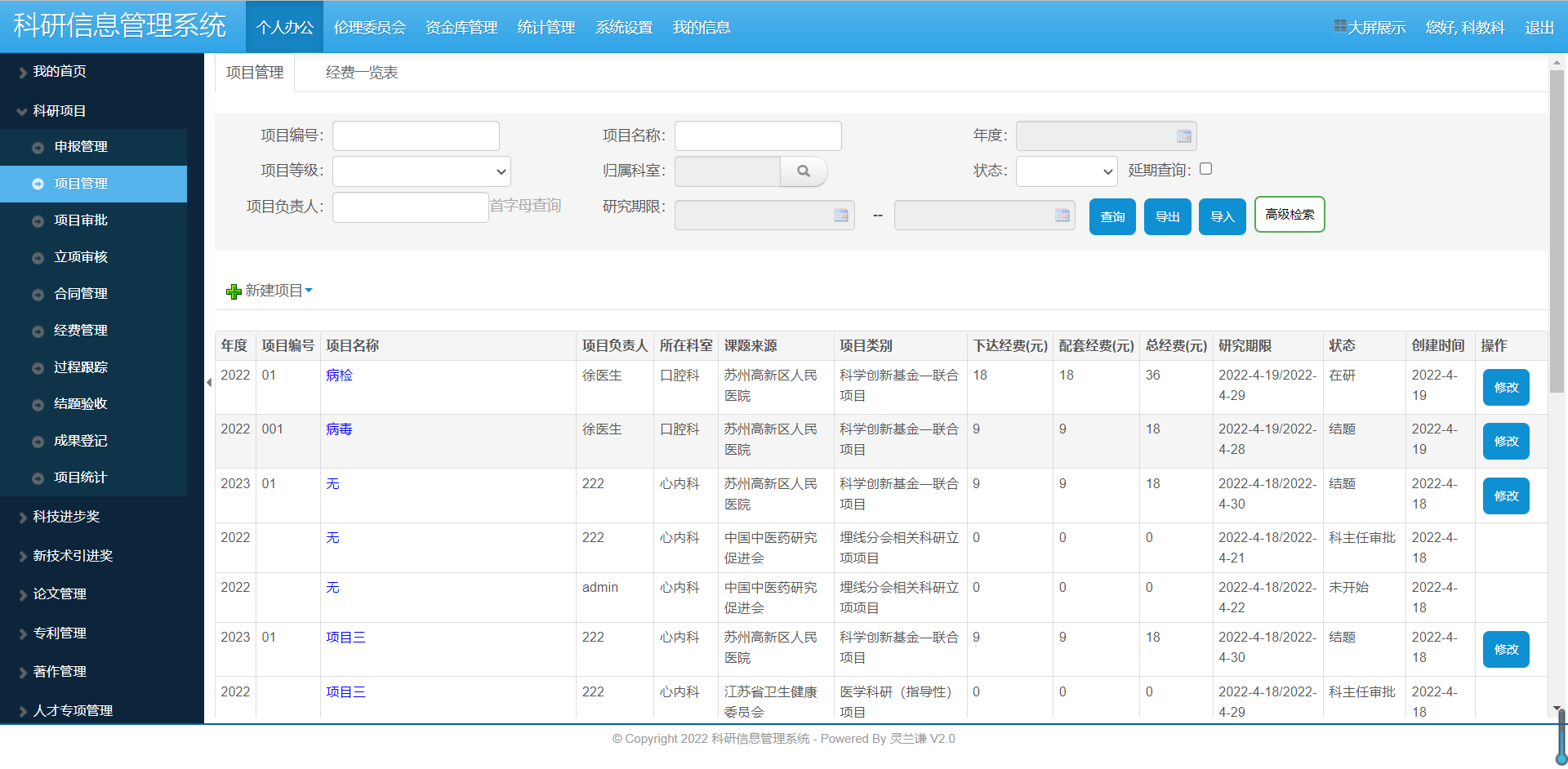Click the 大屏展示 grid icon
Image resolution: width=1568 pixels, height=769 pixels.
click(1340, 26)
